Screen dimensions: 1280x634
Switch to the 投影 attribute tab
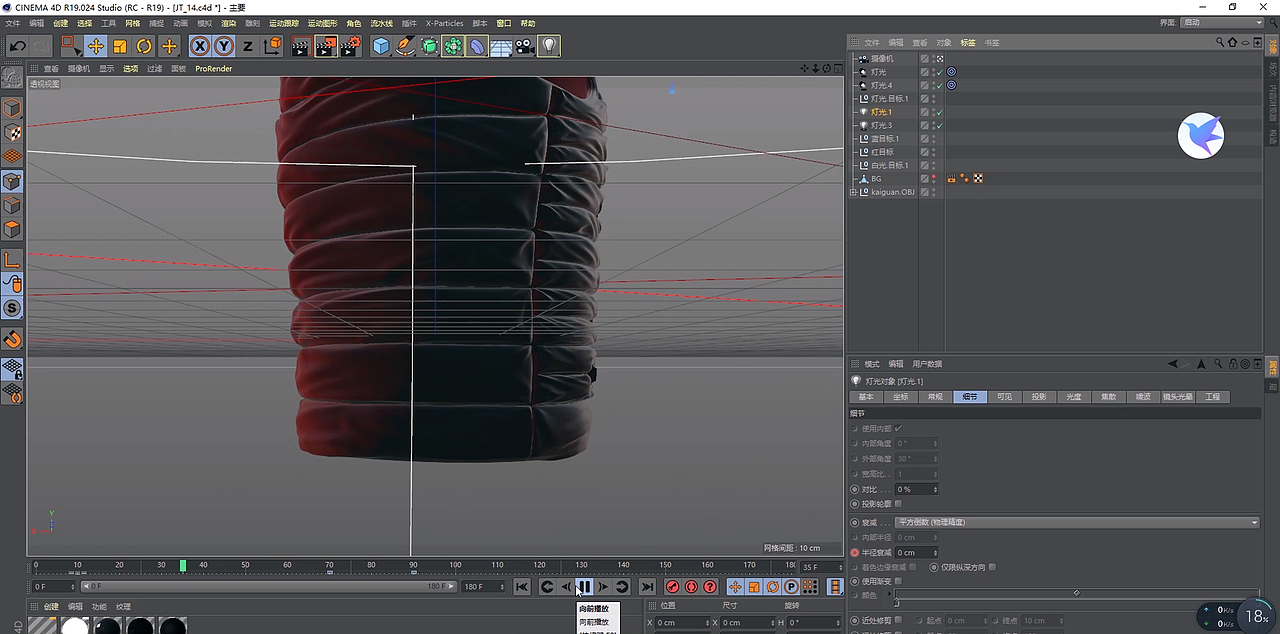tap(1039, 397)
